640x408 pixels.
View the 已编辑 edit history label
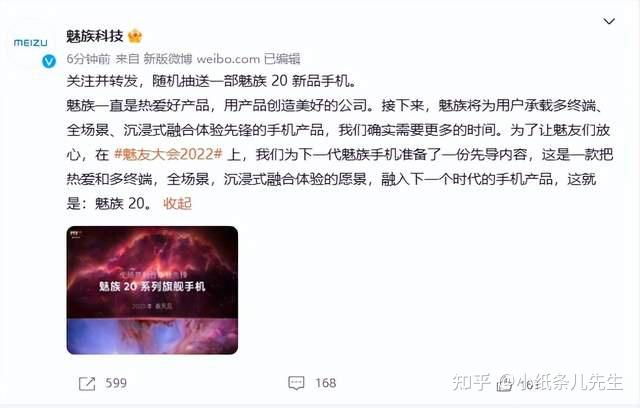282,59
